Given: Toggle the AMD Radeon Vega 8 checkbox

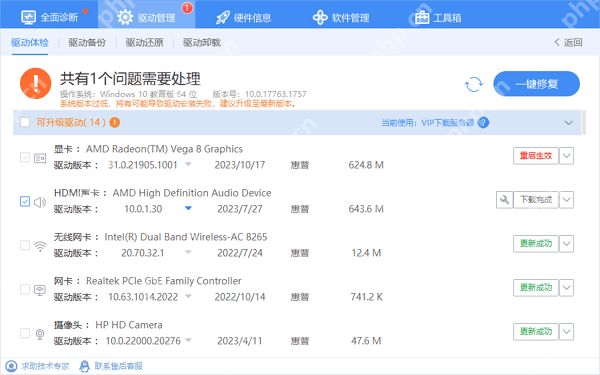Looking at the screenshot, I should click(25, 157).
